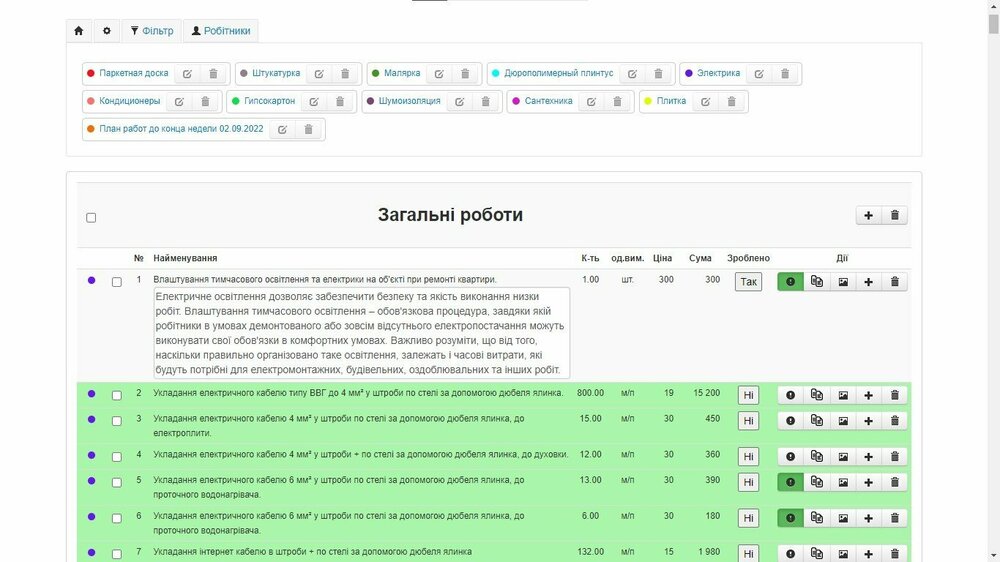Edit the Паркетная доска category

pyautogui.click(x=187, y=74)
